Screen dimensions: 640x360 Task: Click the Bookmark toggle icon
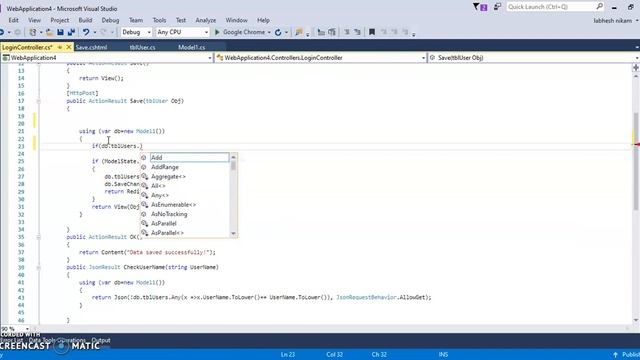372,32
